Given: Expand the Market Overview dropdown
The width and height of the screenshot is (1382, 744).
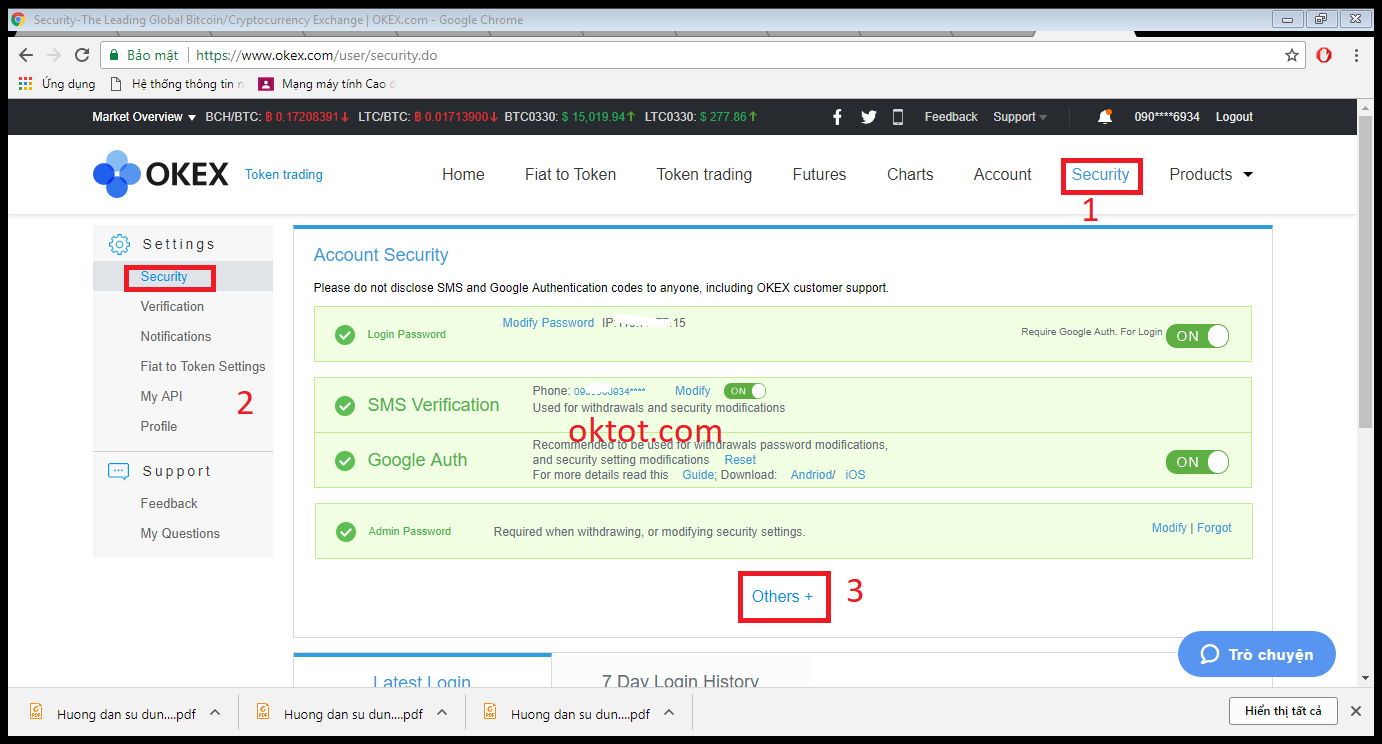Looking at the screenshot, I should tap(144, 117).
